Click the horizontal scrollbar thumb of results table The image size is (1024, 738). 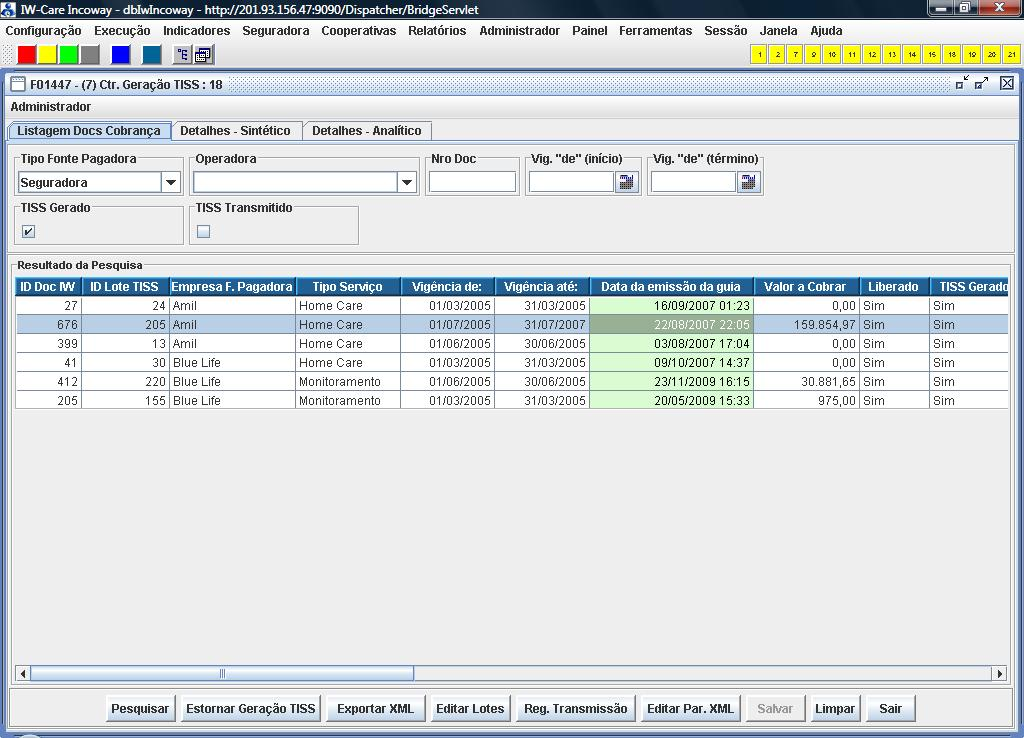(x=222, y=673)
